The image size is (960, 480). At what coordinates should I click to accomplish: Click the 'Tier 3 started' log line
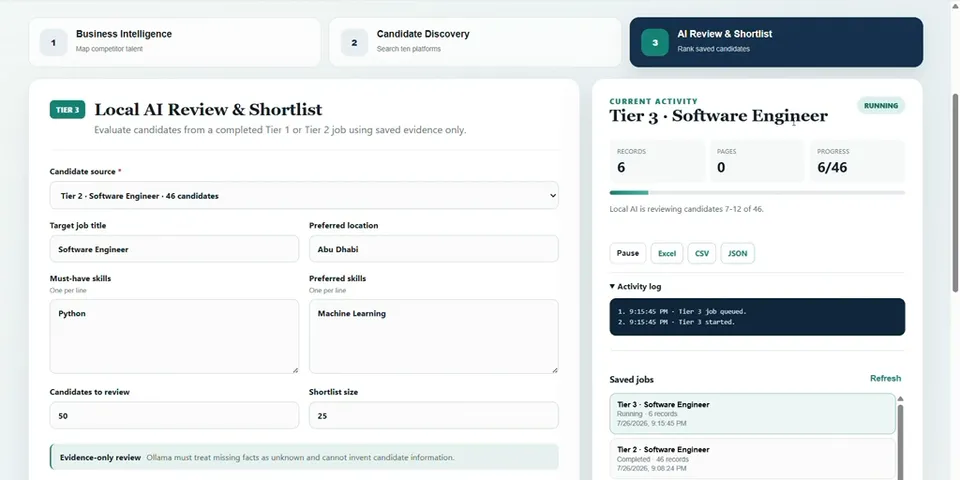(677, 322)
